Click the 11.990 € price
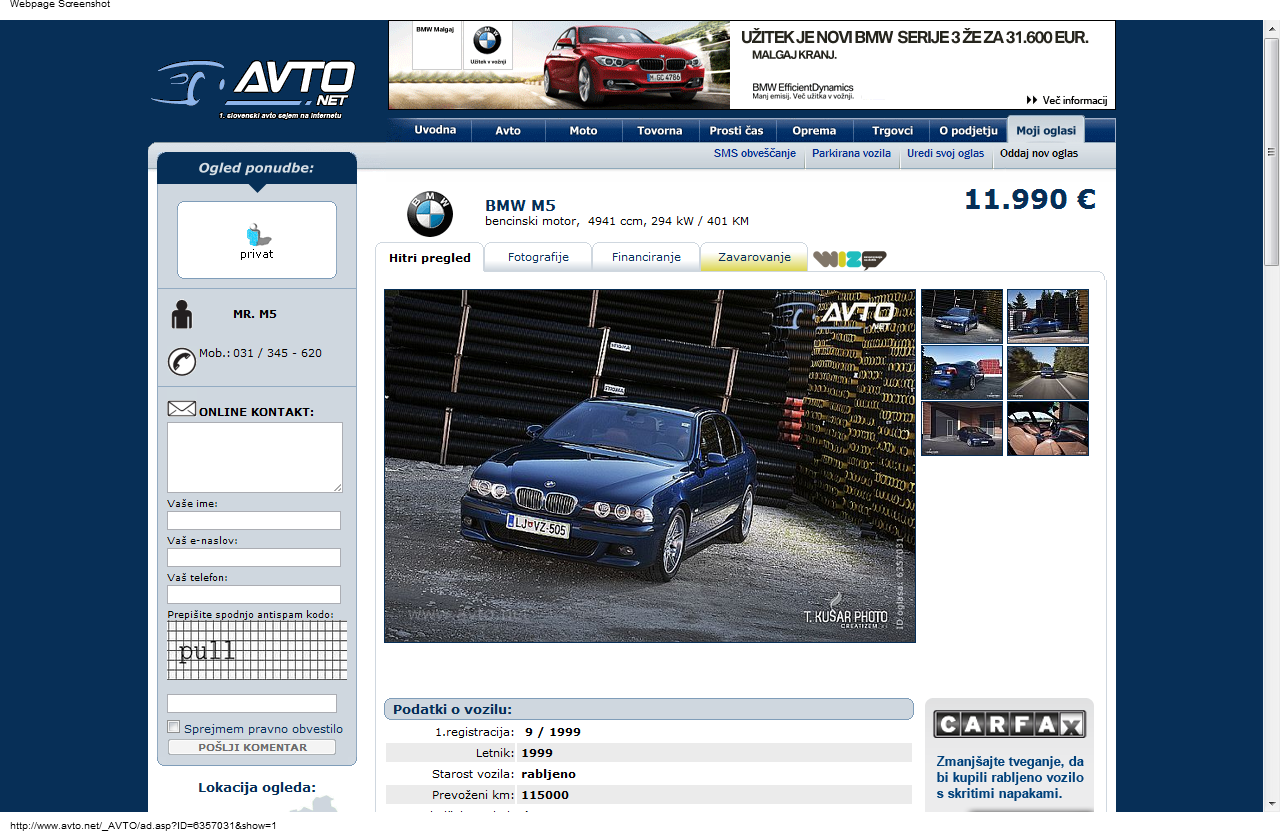The height and width of the screenshot is (832, 1280). coord(1030,200)
